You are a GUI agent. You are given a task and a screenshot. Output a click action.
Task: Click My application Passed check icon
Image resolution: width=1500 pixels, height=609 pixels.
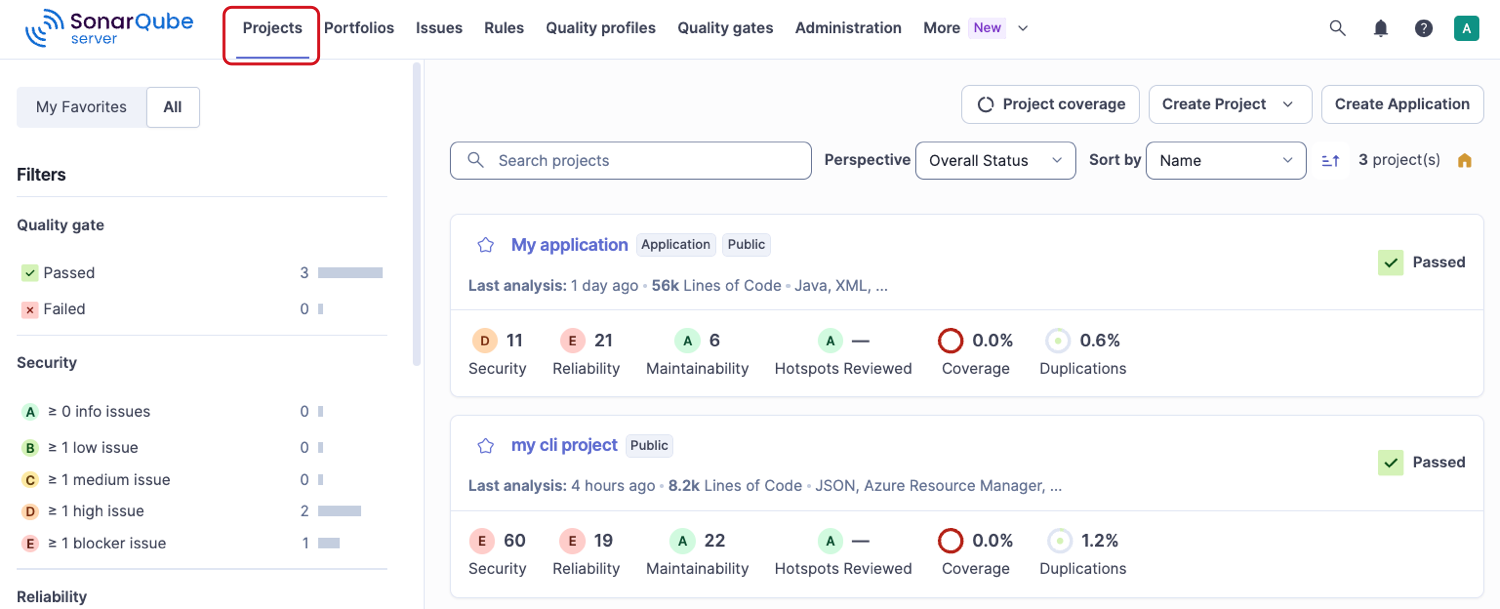click(1391, 262)
